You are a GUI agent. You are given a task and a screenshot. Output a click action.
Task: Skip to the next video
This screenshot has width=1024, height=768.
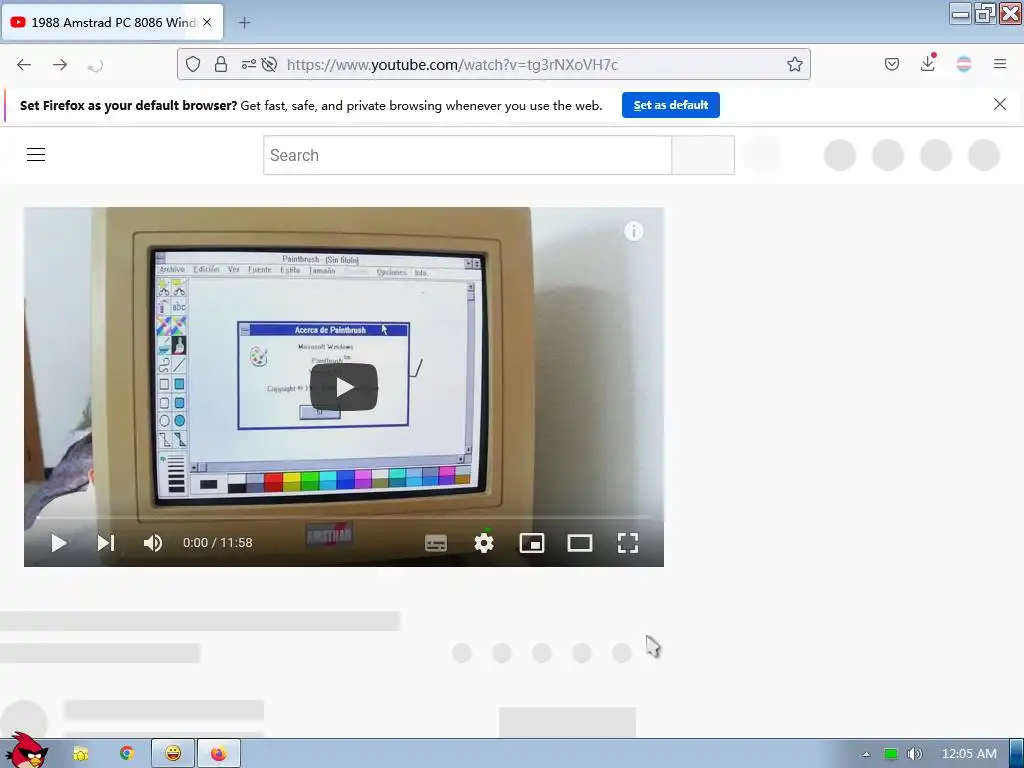click(x=106, y=543)
